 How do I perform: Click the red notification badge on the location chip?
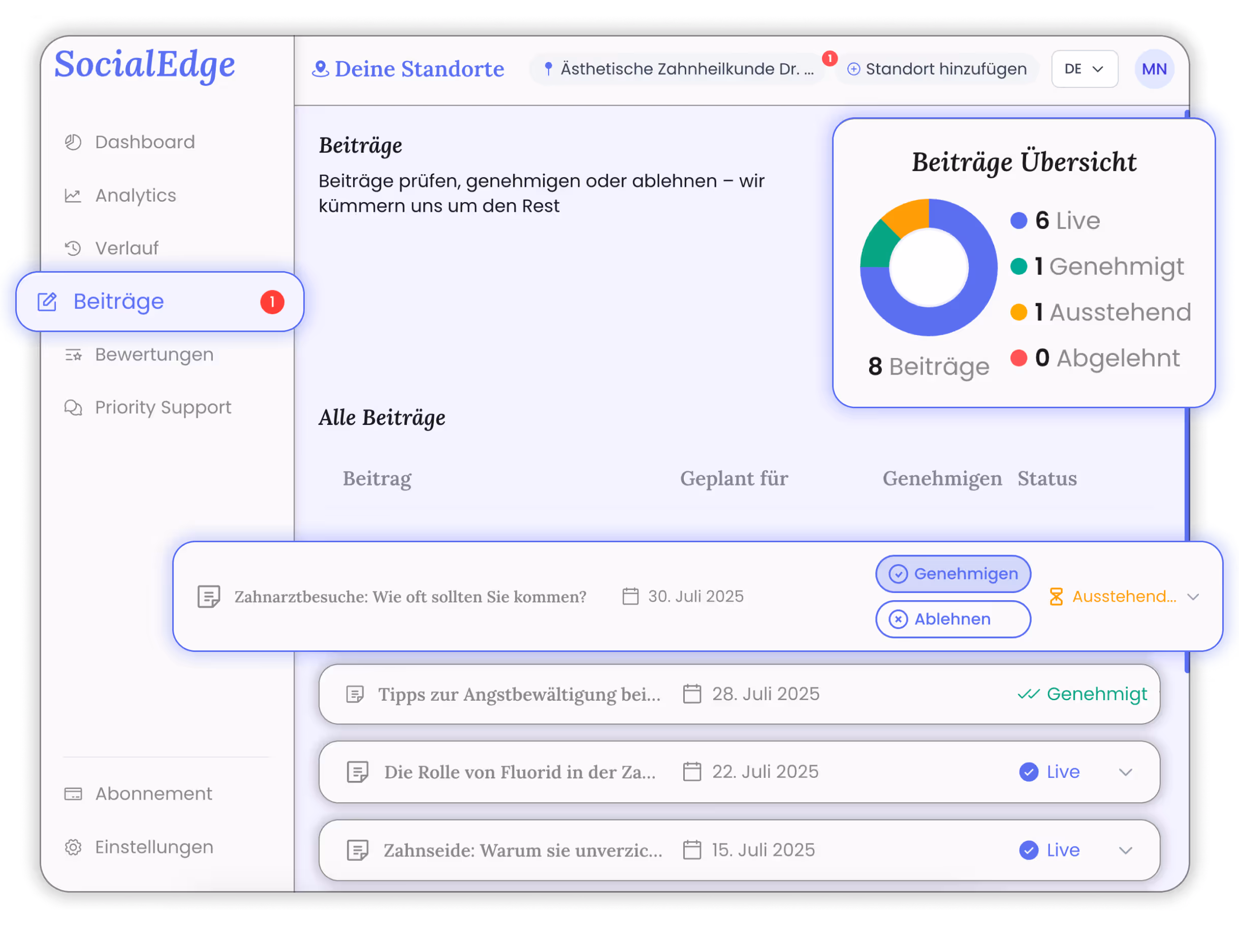tap(830, 58)
